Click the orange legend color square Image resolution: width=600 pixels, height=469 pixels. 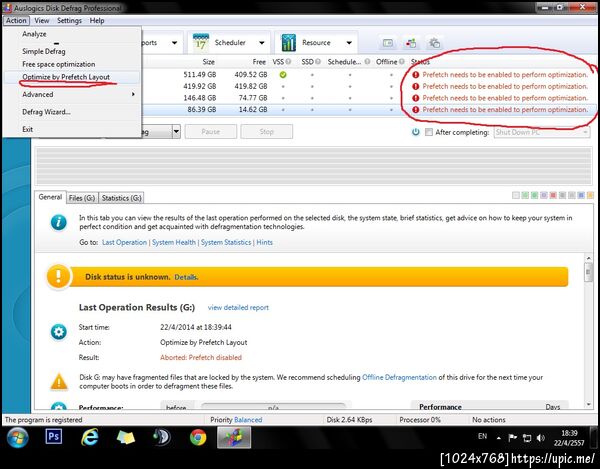(x=590, y=195)
